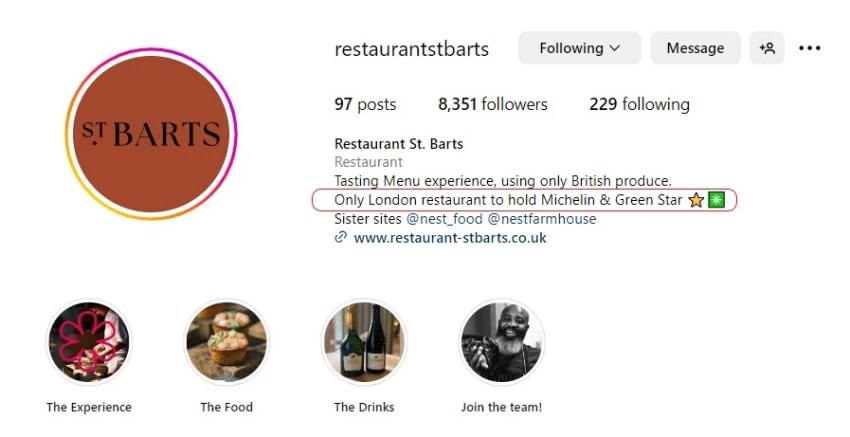Click the 97 posts count

(x=365, y=104)
